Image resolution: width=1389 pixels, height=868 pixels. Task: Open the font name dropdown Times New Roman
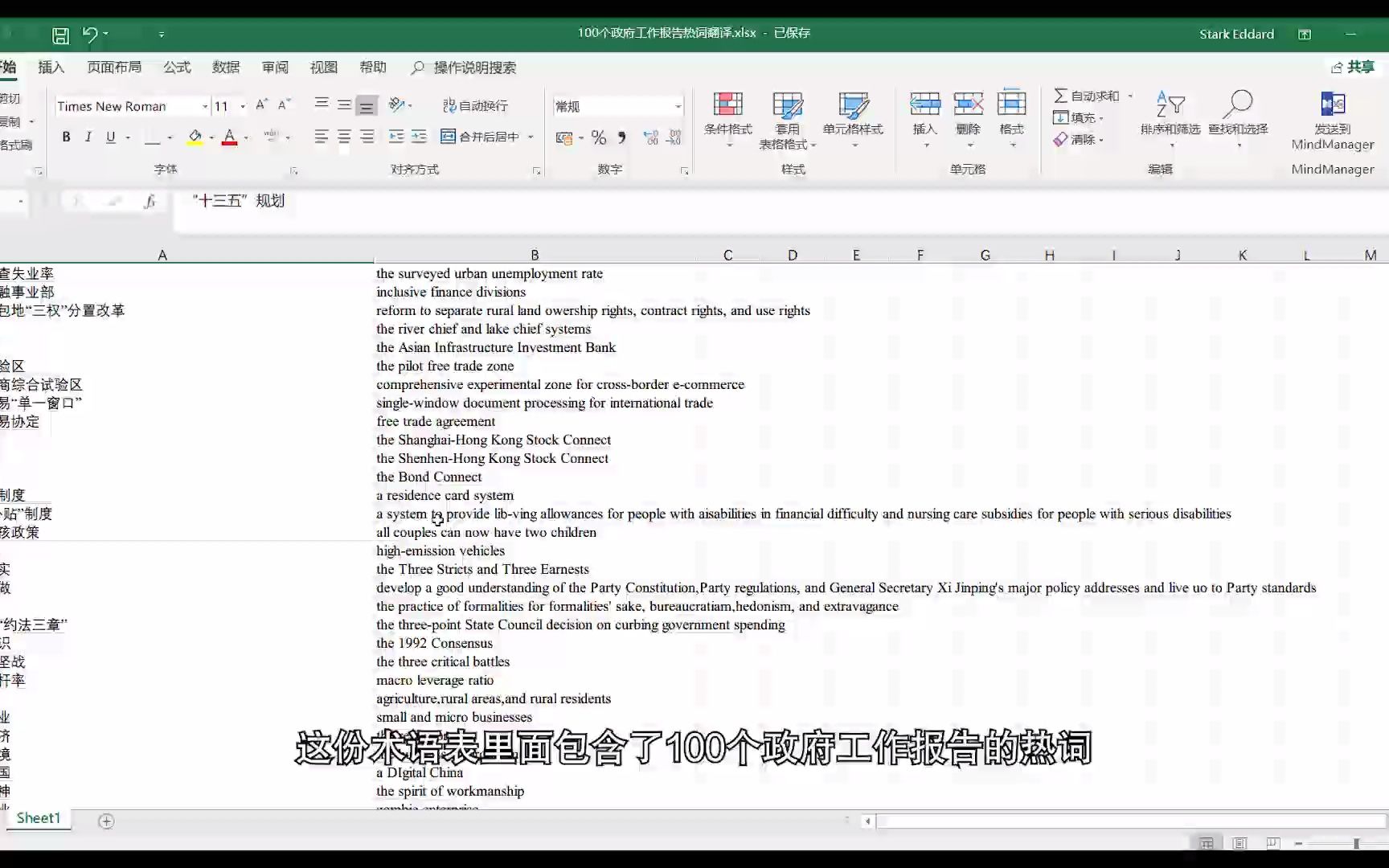(x=205, y=106)
